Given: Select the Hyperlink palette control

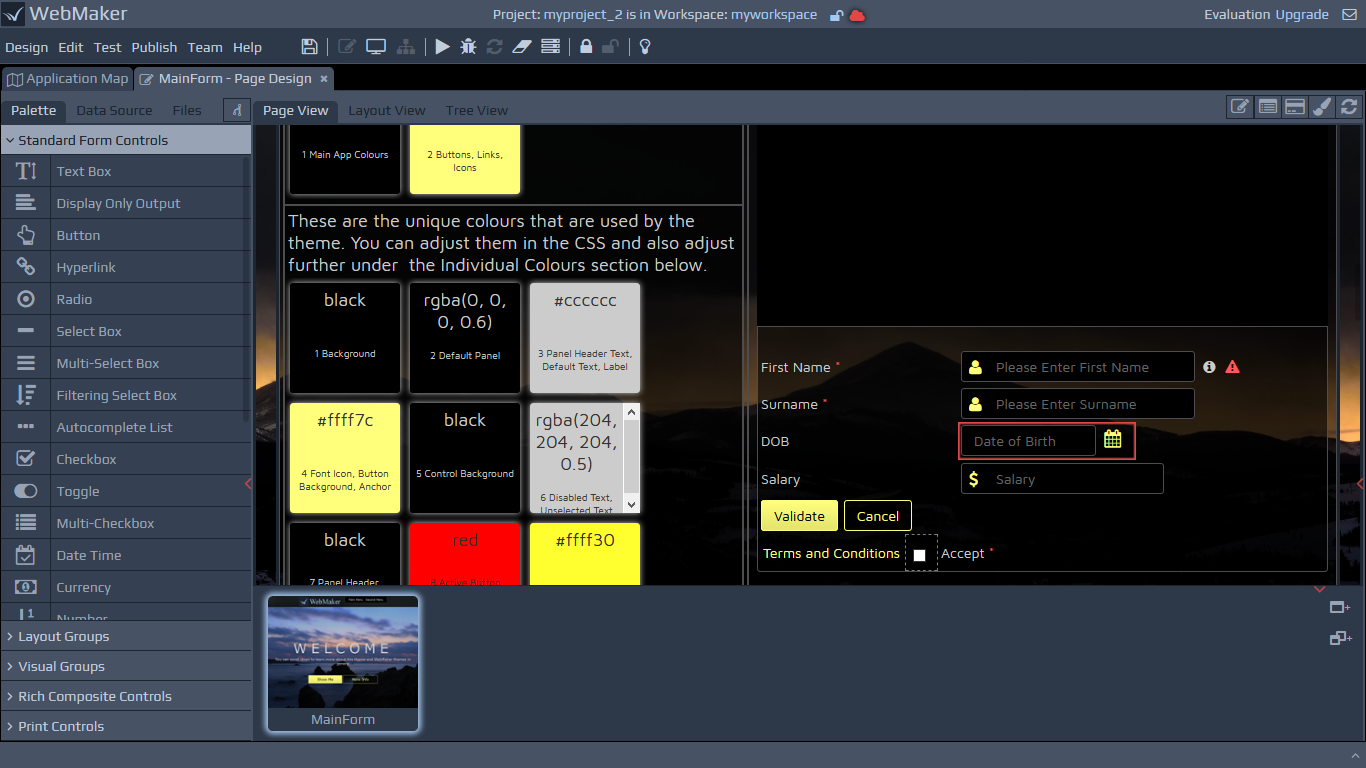Looking at the screenshot, I should (126, 267).
